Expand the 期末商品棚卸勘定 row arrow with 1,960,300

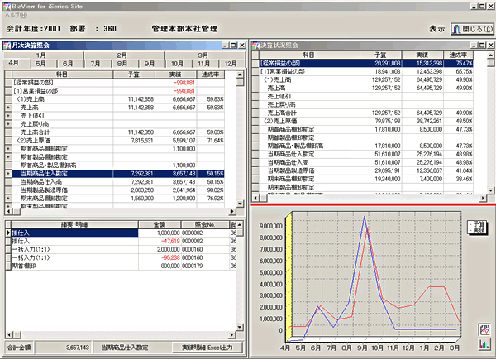8,198
